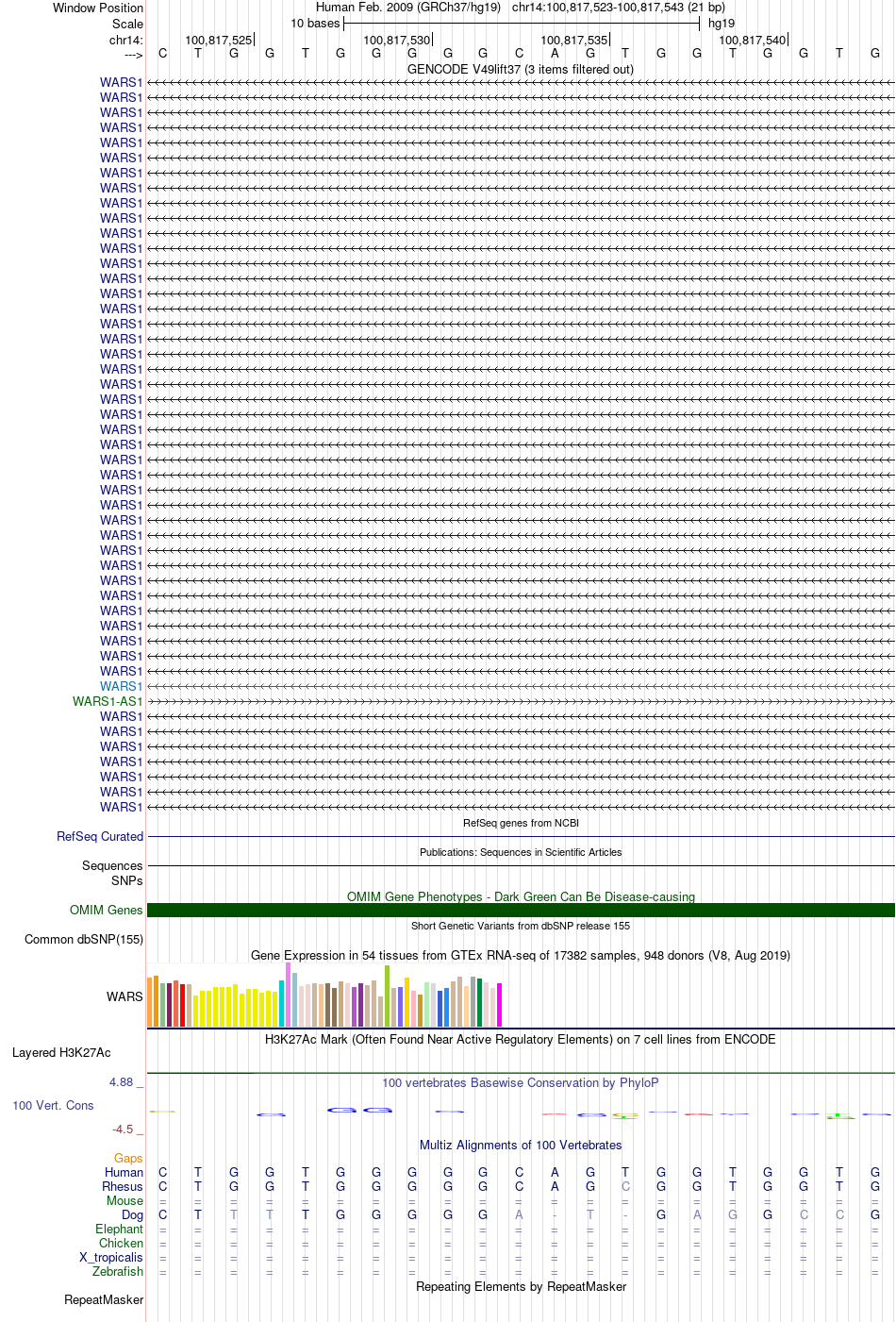Click the orange Gaps row label
This screenshot has height=1322, width=896.
point(128,1158)
